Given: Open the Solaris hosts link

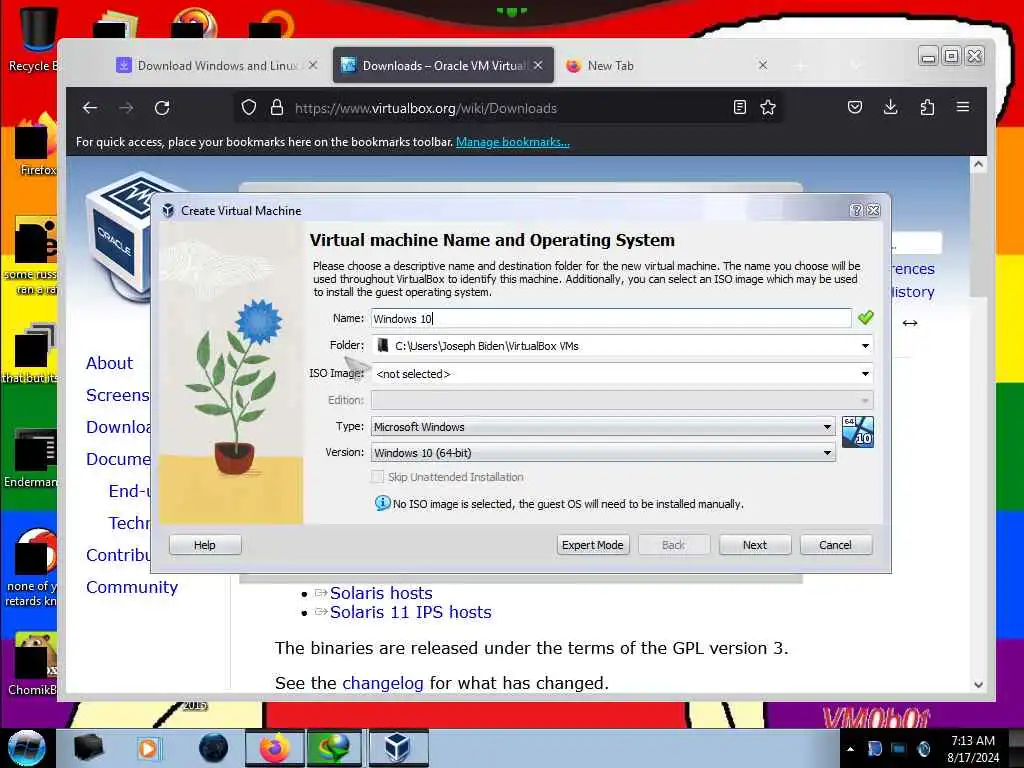Looking at the screenshot, I should (x=381, y=593).
